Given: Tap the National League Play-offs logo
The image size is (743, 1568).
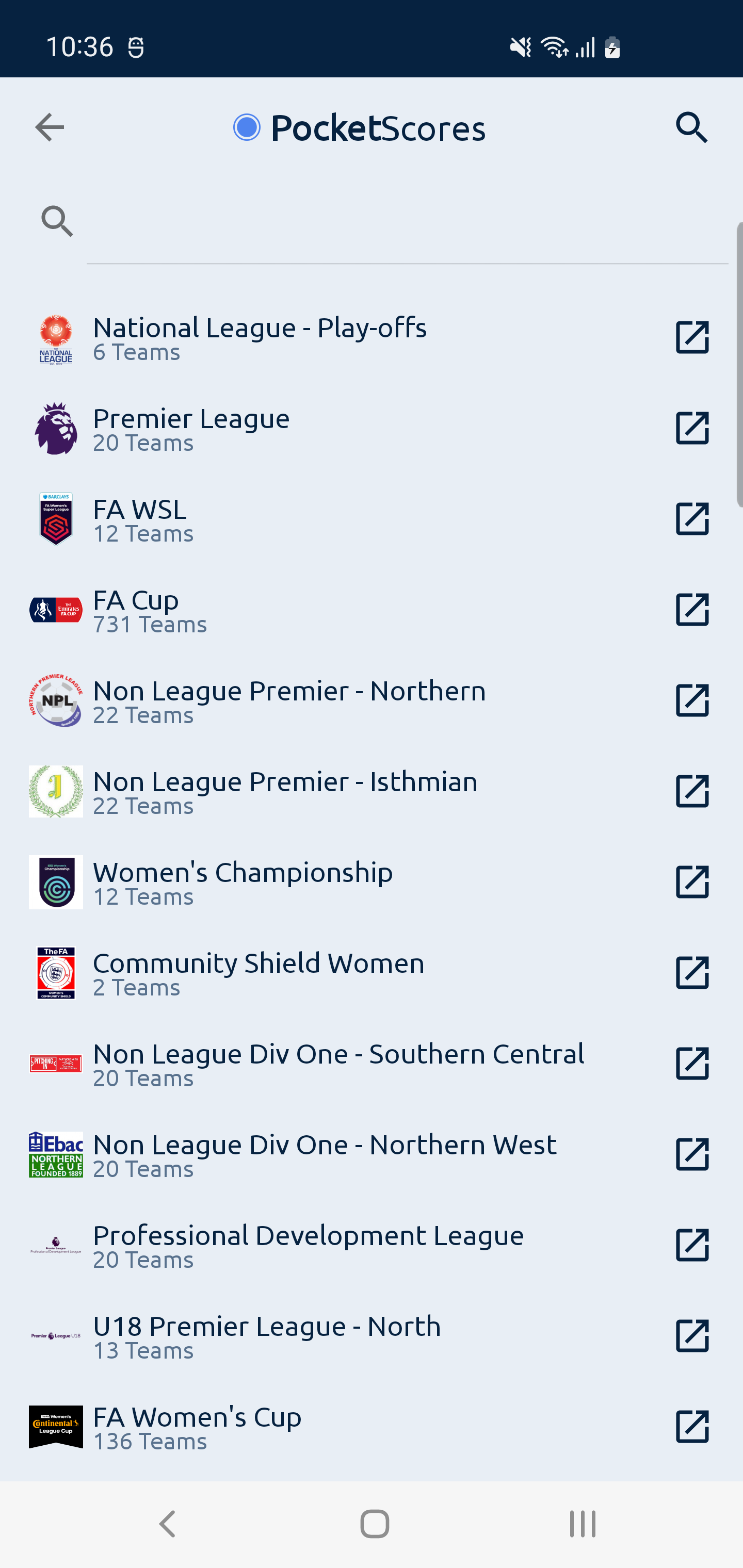Looking at the screenshot, I should (x=56, y=339).
